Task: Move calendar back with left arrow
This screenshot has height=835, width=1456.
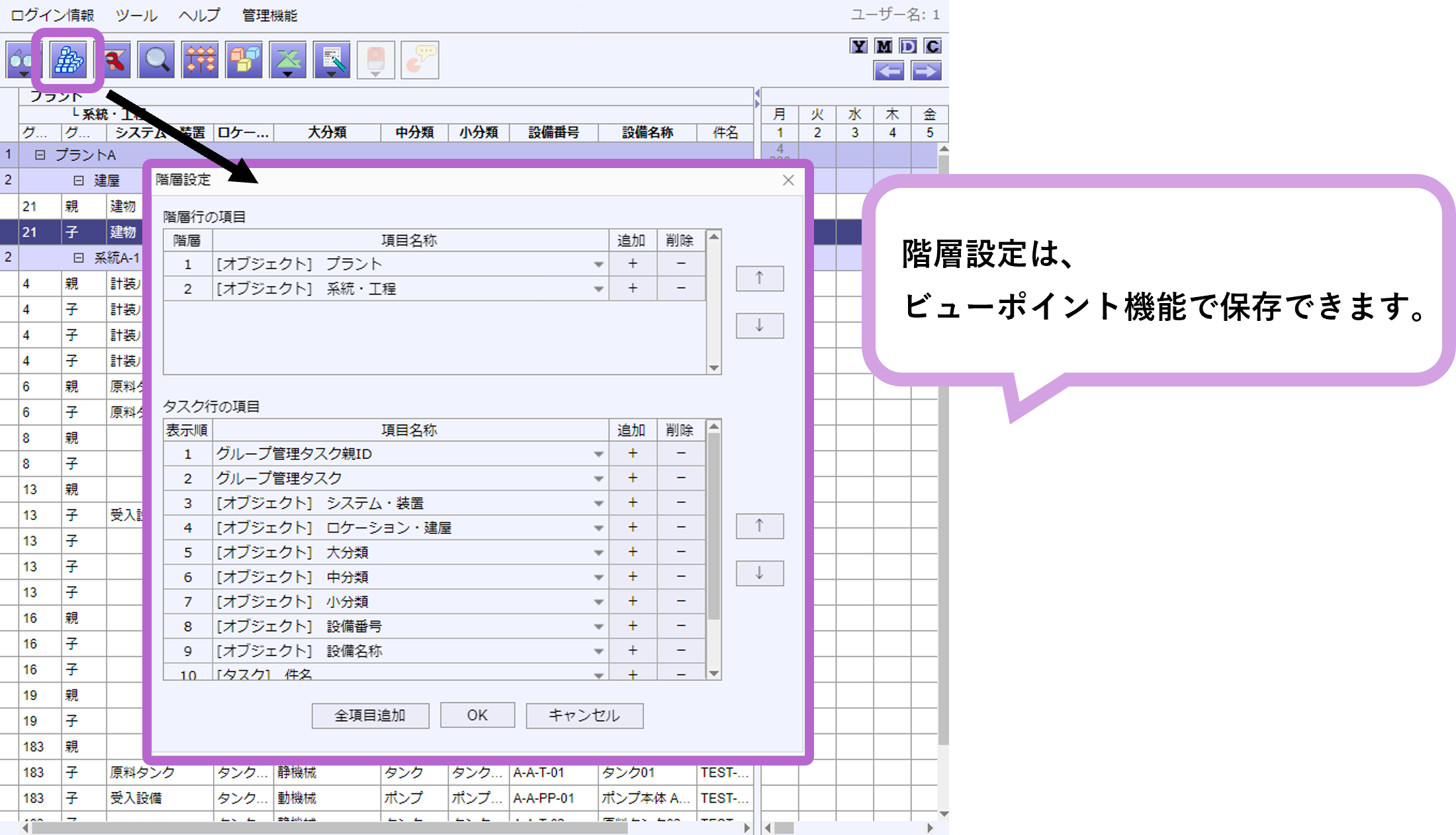Action: click(889, 71)
